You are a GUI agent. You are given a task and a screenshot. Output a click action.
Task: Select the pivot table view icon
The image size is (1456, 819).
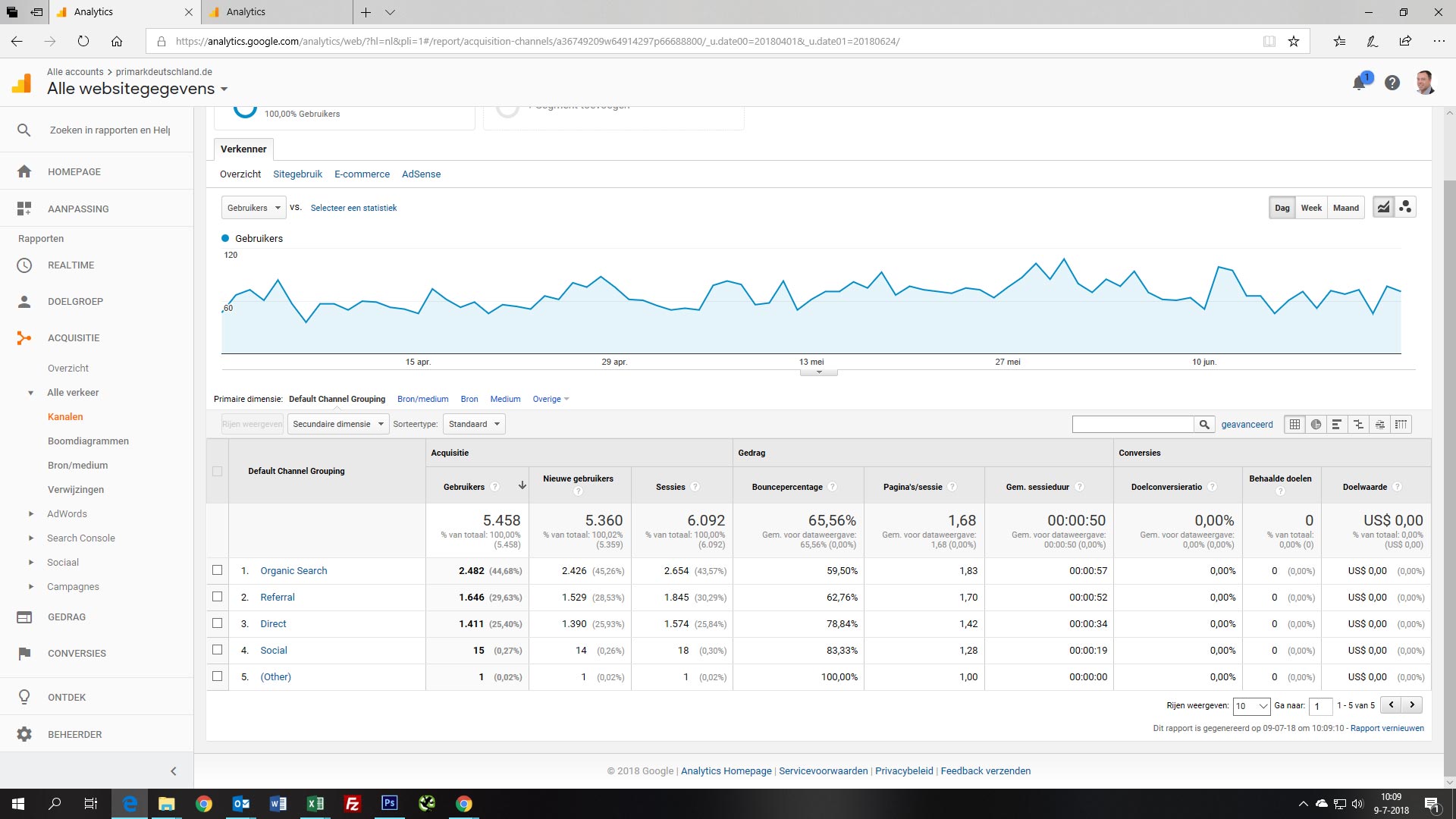tap(1401, 425)
